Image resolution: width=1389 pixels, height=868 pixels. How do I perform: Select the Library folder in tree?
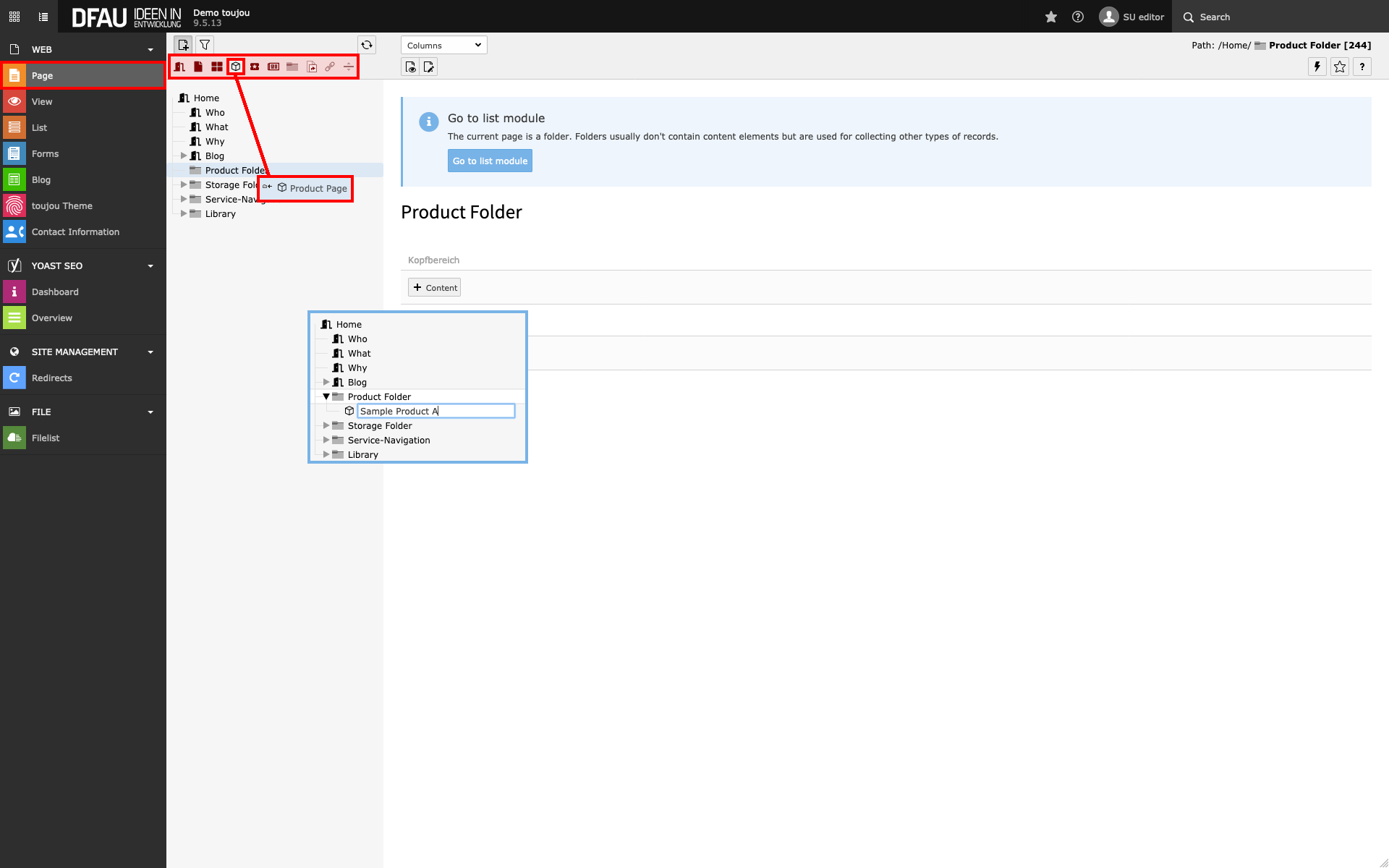pyautogui.click(x=220, y=214)
